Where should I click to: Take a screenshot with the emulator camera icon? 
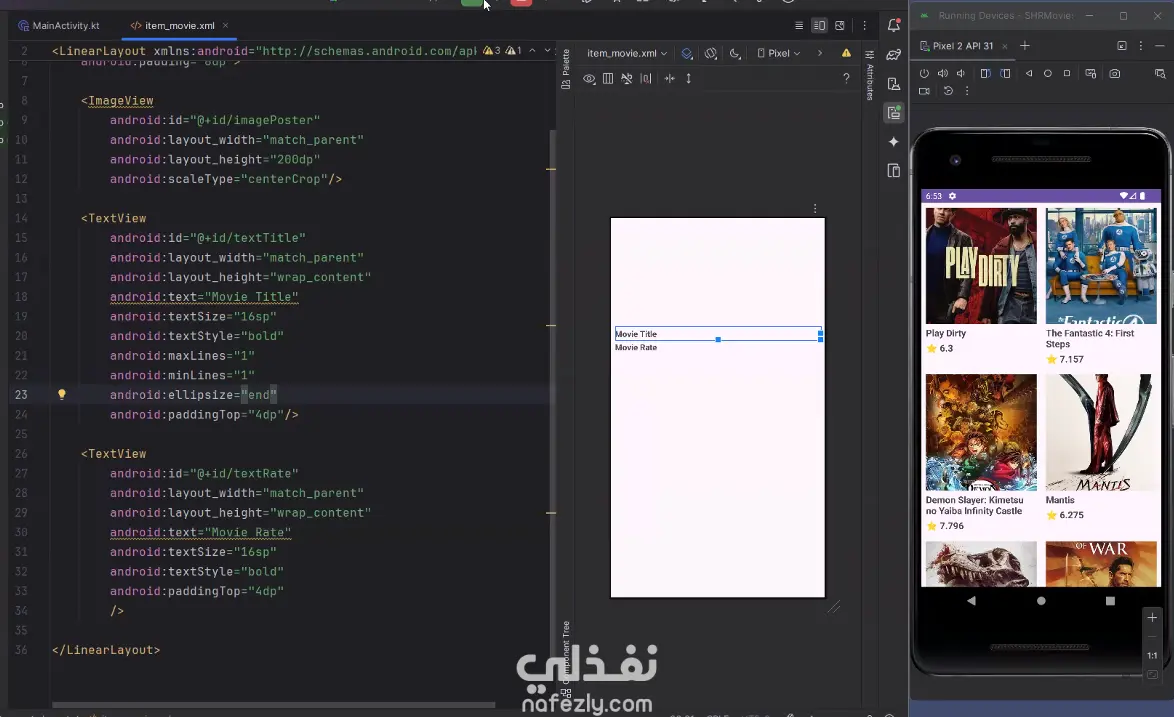click(1114, 73)
